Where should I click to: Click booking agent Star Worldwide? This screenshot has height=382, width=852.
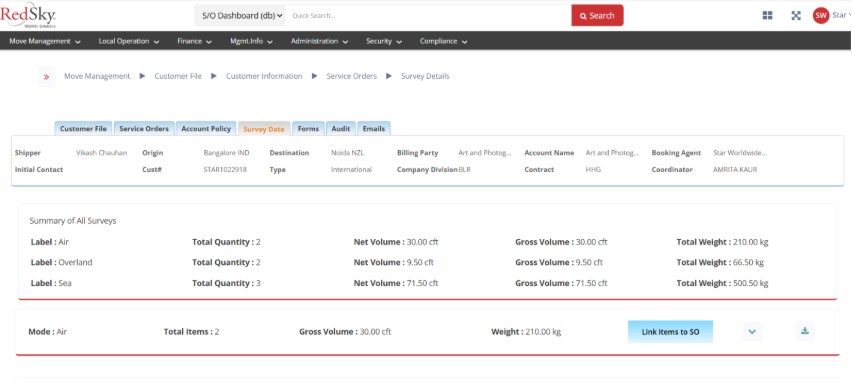point(740,153)
